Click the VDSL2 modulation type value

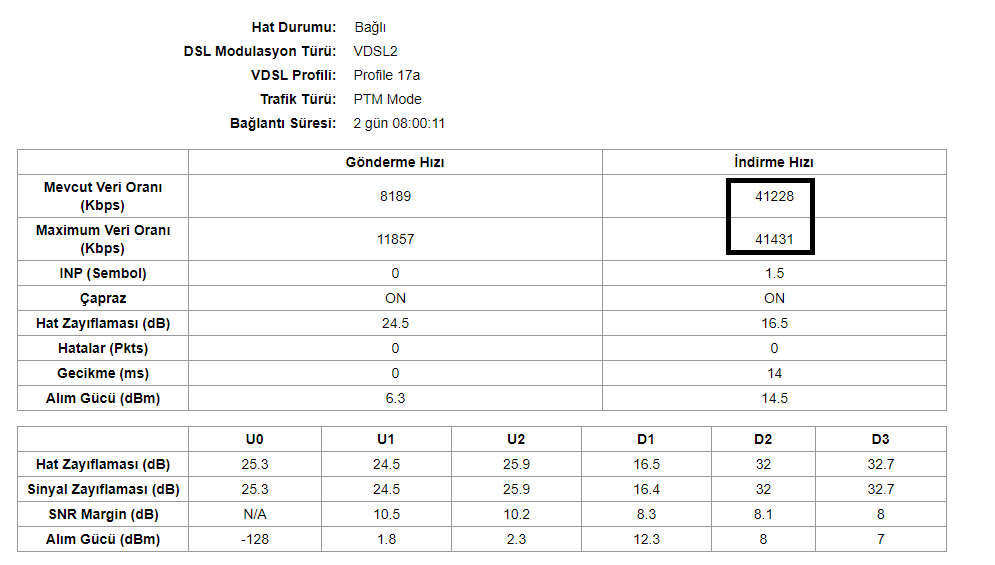(376, 51)
